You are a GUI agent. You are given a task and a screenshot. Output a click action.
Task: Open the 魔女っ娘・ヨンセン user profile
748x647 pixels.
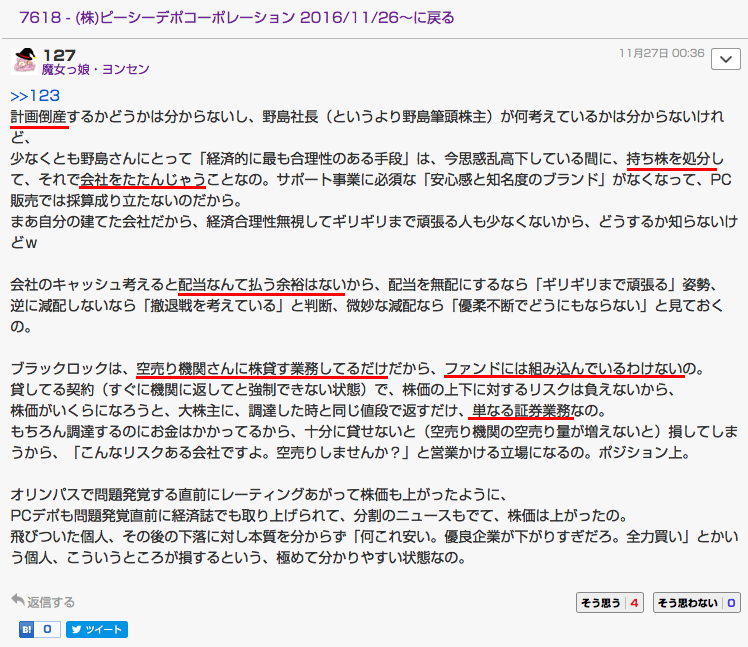coord(96,69)
